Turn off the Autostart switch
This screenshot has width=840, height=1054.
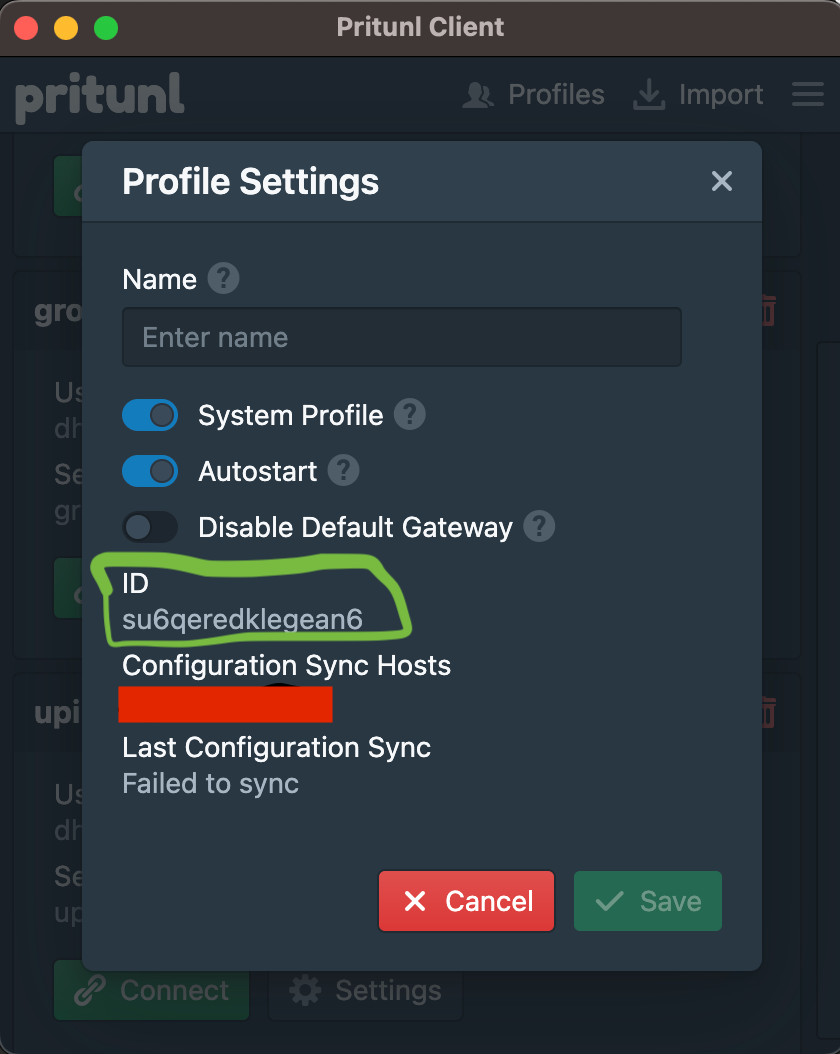150,471
